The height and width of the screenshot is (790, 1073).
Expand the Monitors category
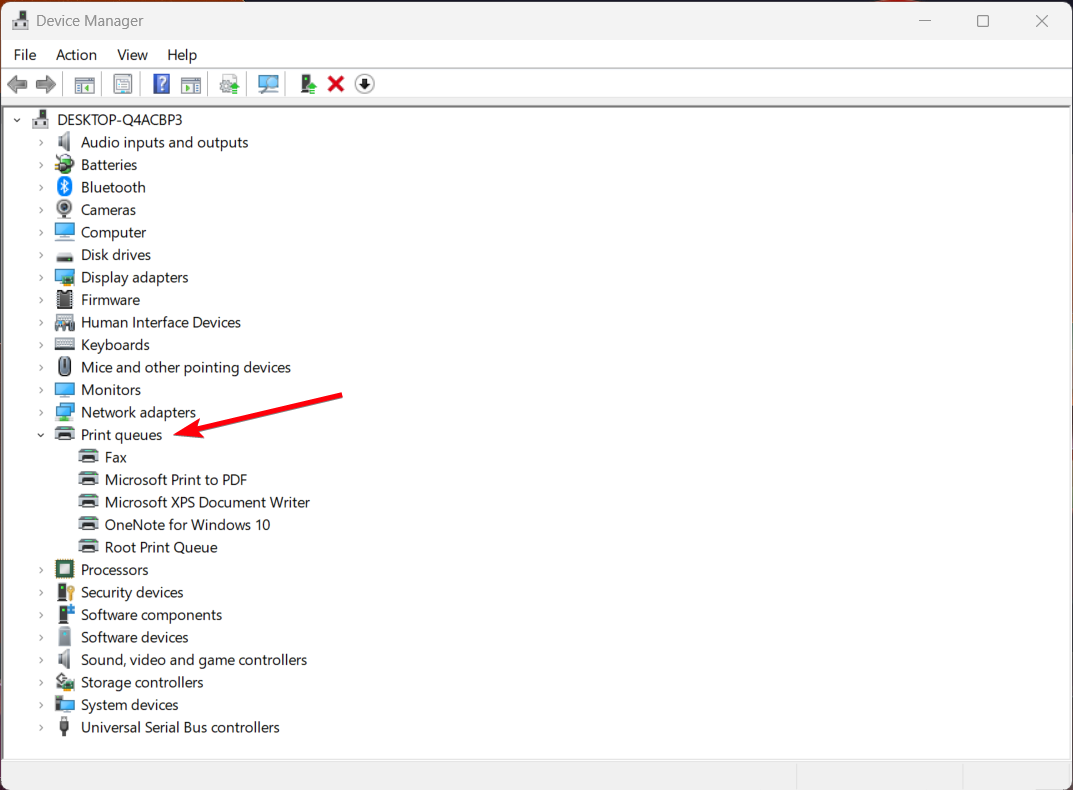(41, 390)
